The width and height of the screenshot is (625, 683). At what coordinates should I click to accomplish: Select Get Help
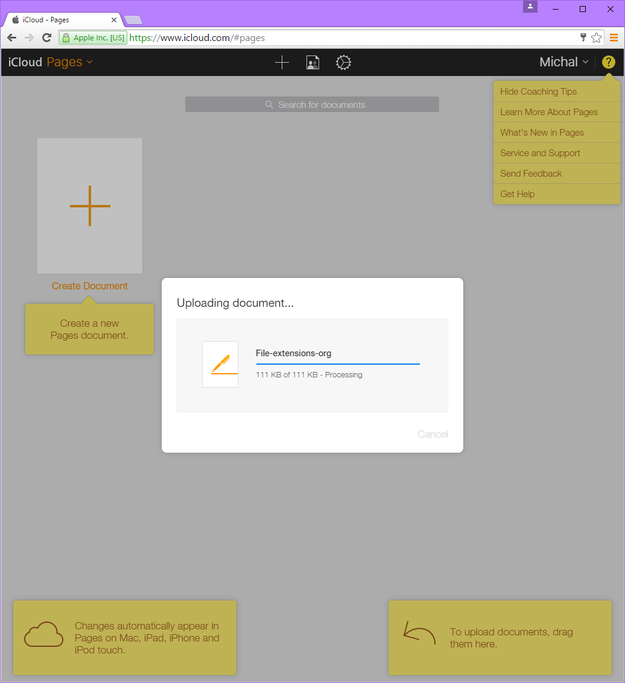coord(557,194)
